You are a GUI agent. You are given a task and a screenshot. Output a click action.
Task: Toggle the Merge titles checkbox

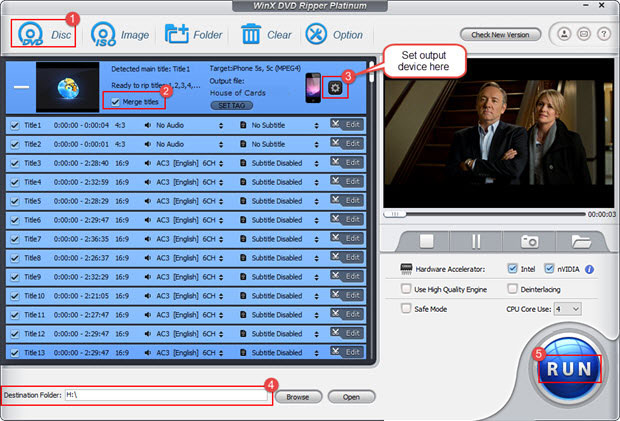click(115, 102)
